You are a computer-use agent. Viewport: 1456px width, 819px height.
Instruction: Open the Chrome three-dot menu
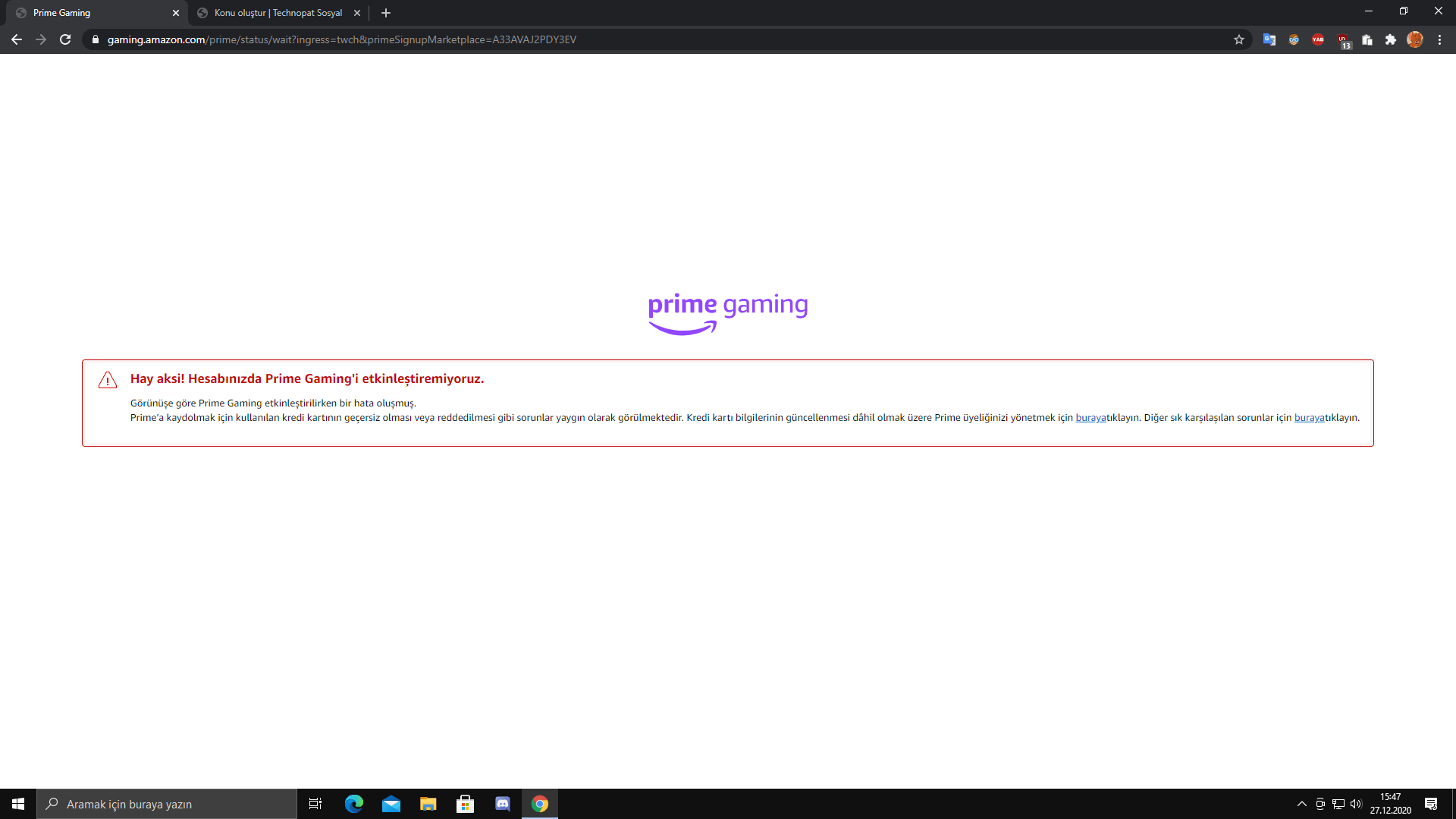click(1439, 39)
